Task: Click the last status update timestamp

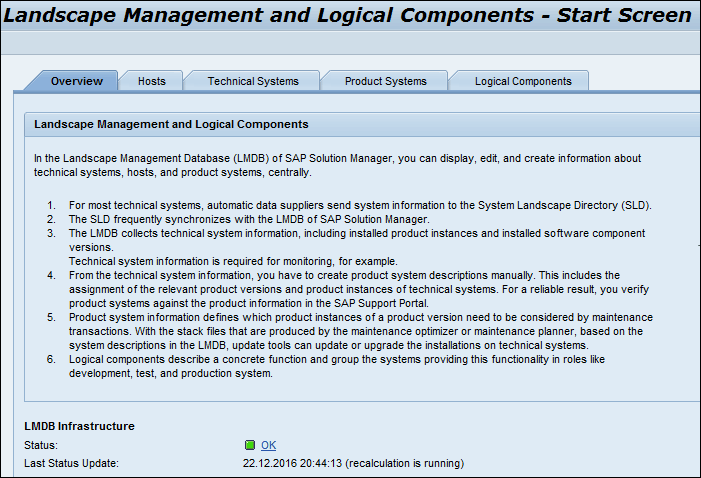Action: tap(353, 463)
